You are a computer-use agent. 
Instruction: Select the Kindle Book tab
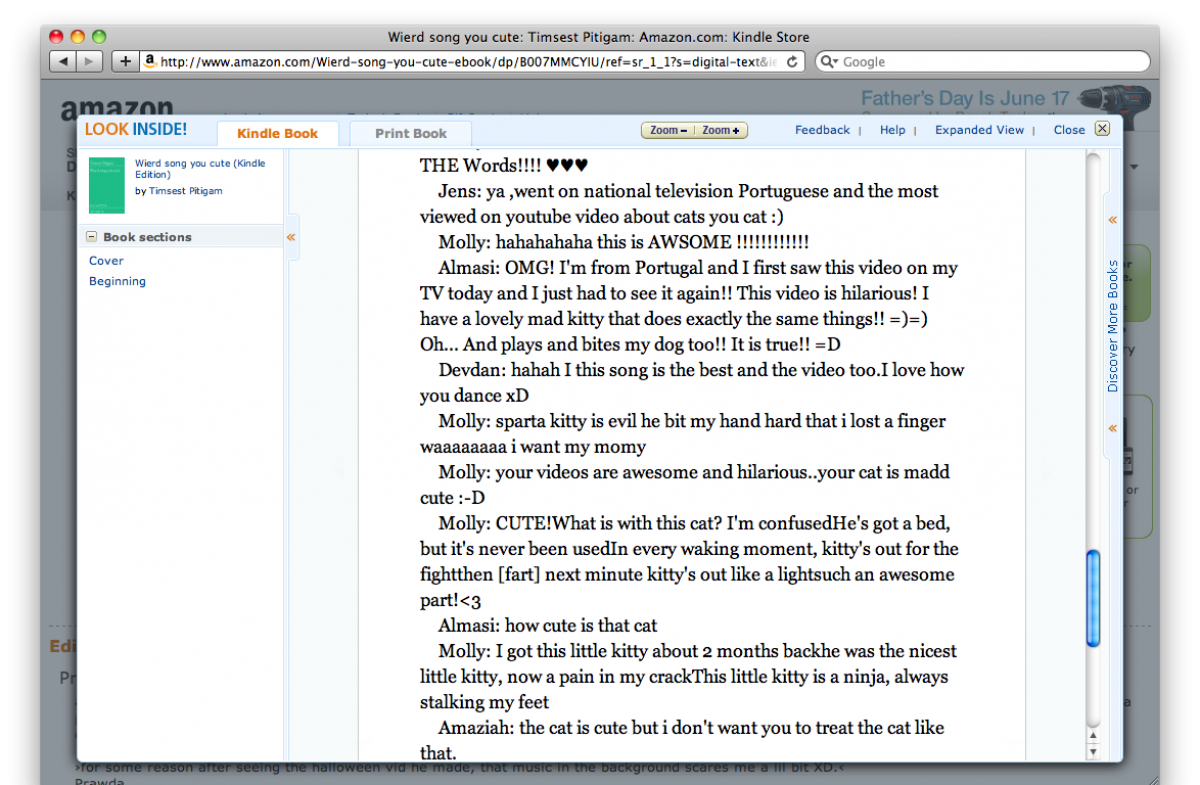coord(277,133)
